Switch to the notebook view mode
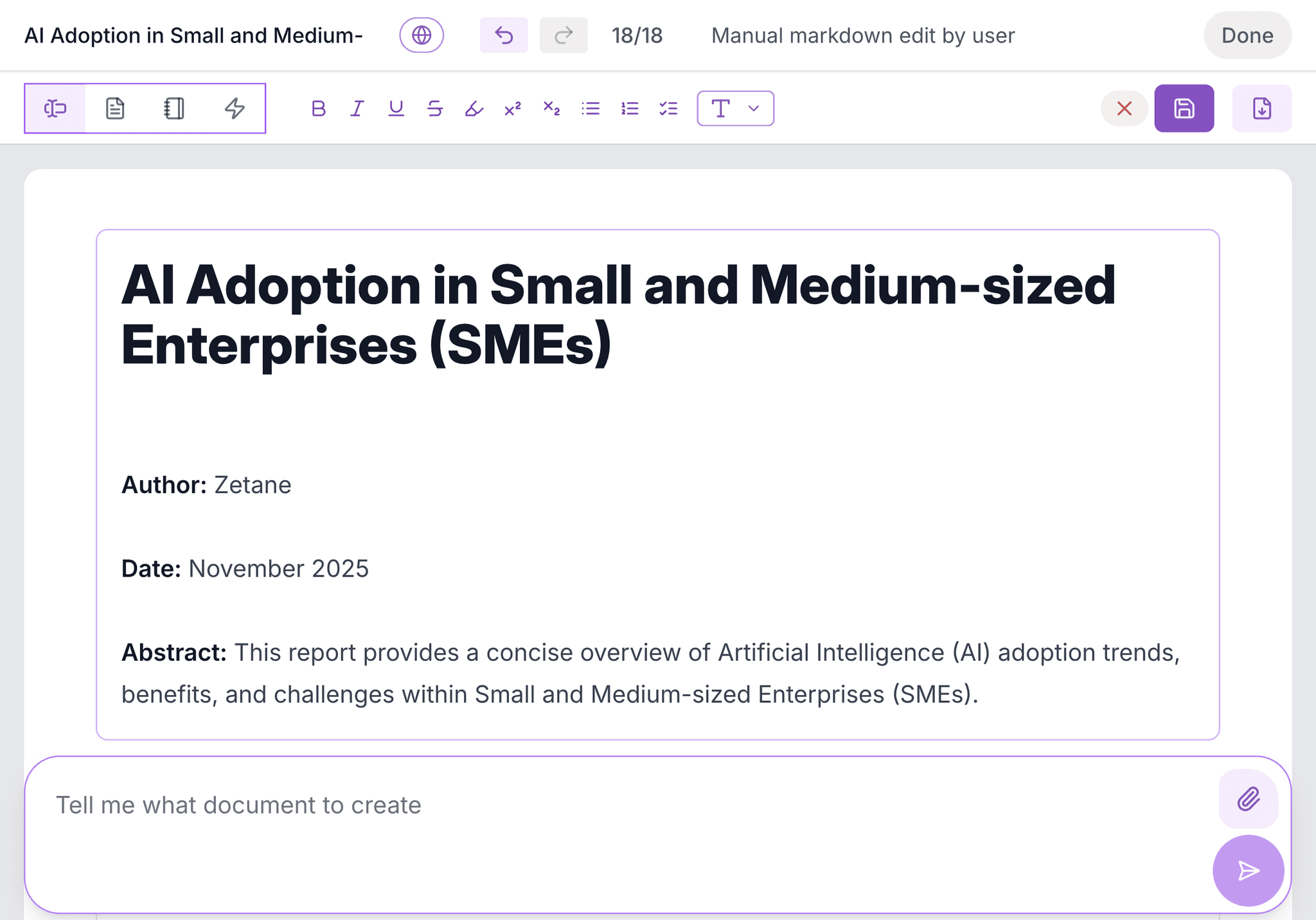 pyautogui.click(x=175, y=108)
